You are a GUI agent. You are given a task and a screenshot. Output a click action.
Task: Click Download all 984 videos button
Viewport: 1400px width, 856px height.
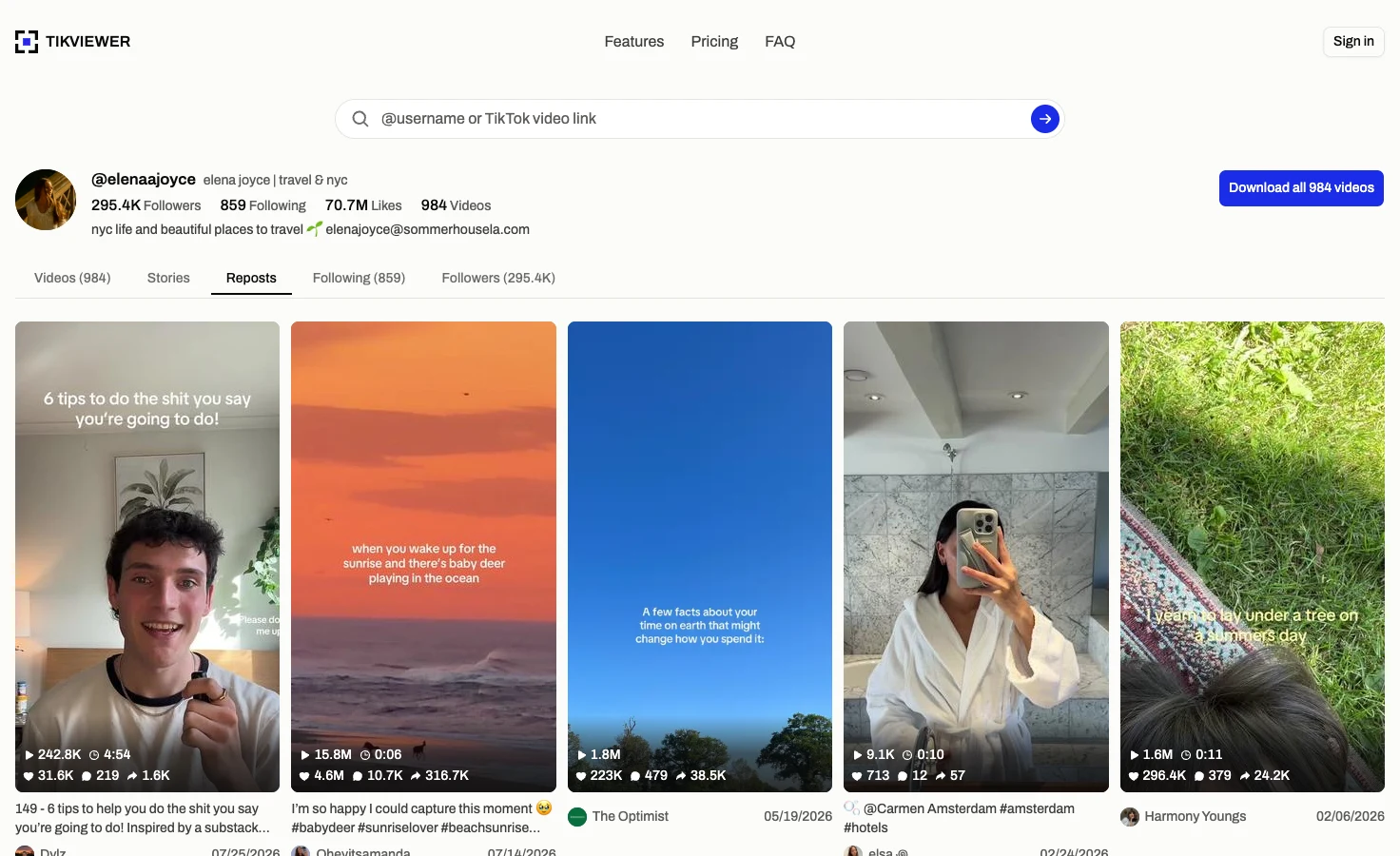[1301, 188]
